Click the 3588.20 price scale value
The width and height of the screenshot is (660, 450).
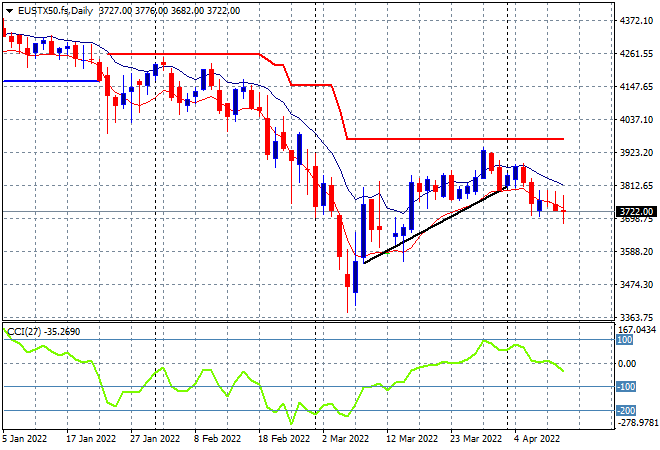coord(636,252)
